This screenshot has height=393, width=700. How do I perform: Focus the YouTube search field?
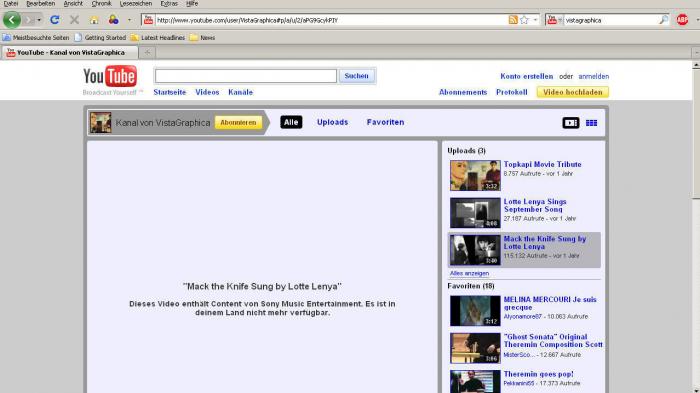(x=246, y=76)
